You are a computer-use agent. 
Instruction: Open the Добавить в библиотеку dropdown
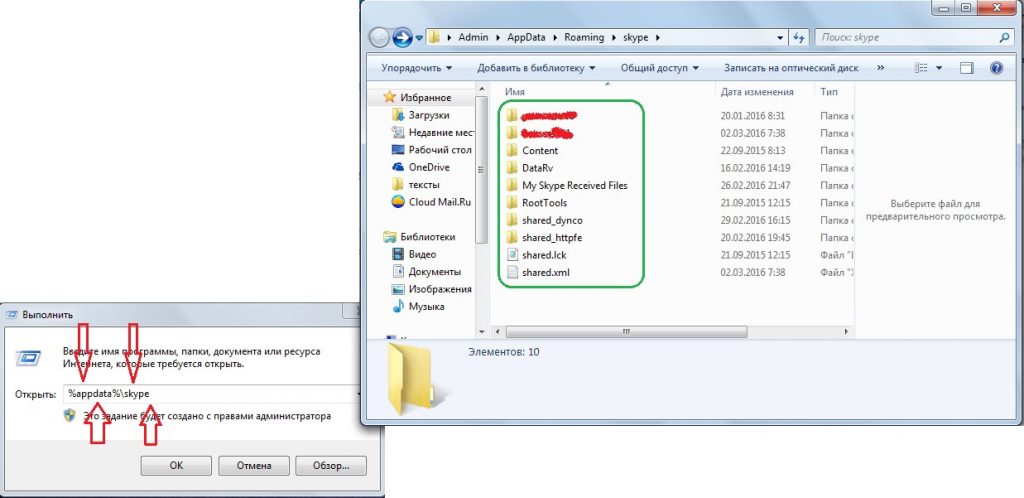536,68
